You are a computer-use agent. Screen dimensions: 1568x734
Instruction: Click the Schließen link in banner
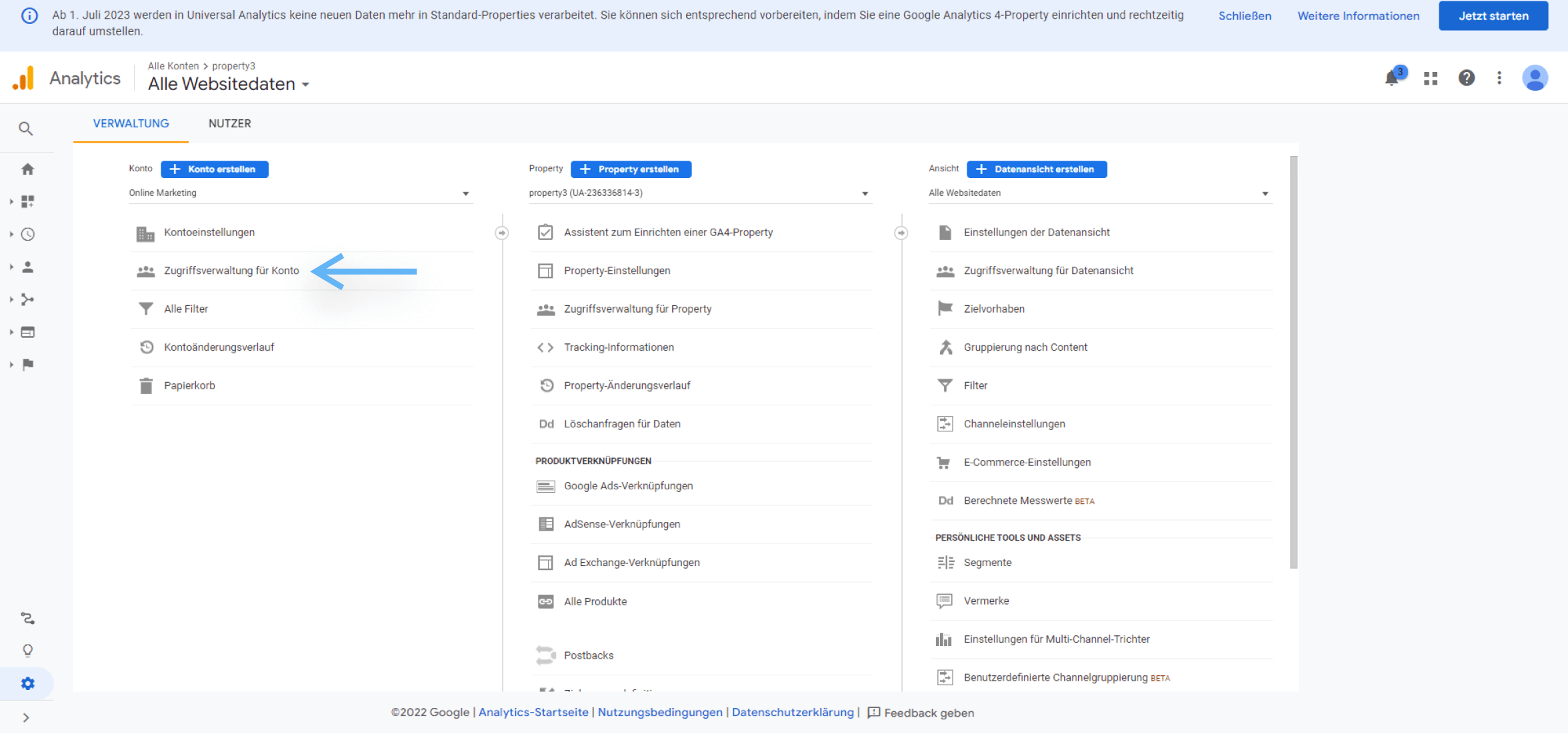point(1244,16)
